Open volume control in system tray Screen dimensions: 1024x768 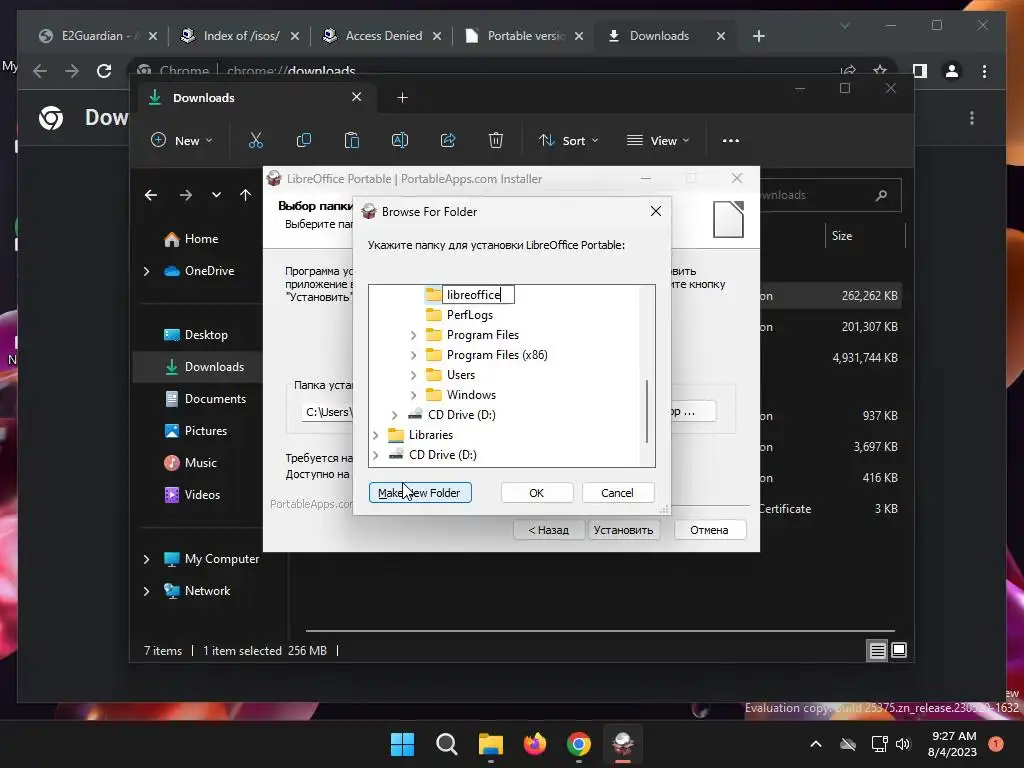pos(903,744)
